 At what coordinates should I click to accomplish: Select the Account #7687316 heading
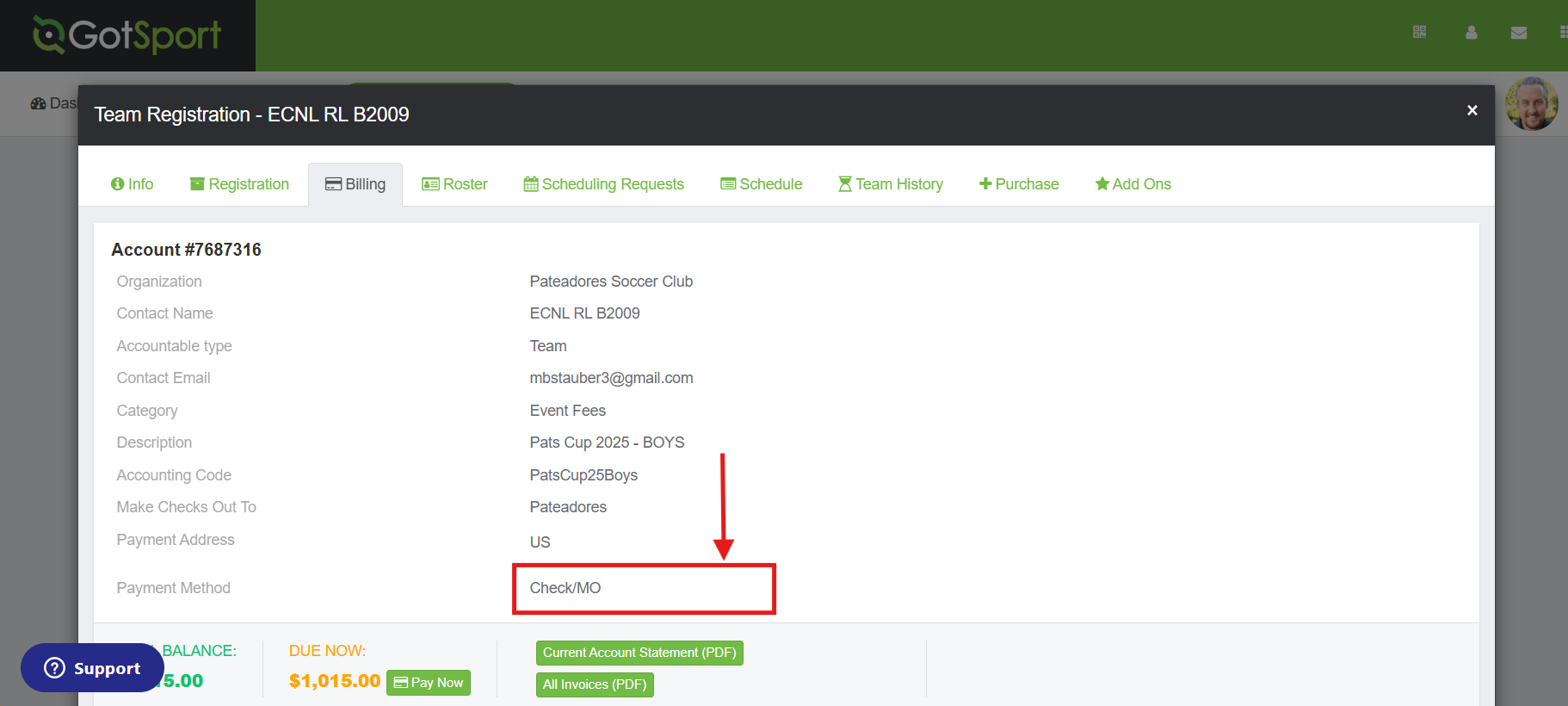(186, 250)
